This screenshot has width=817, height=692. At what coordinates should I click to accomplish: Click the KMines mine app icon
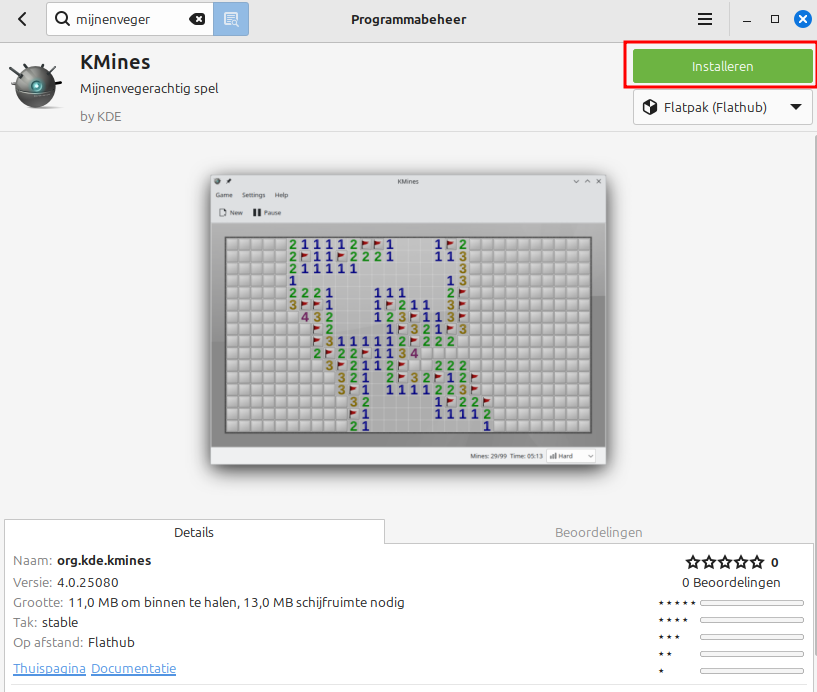click(36, 88)
